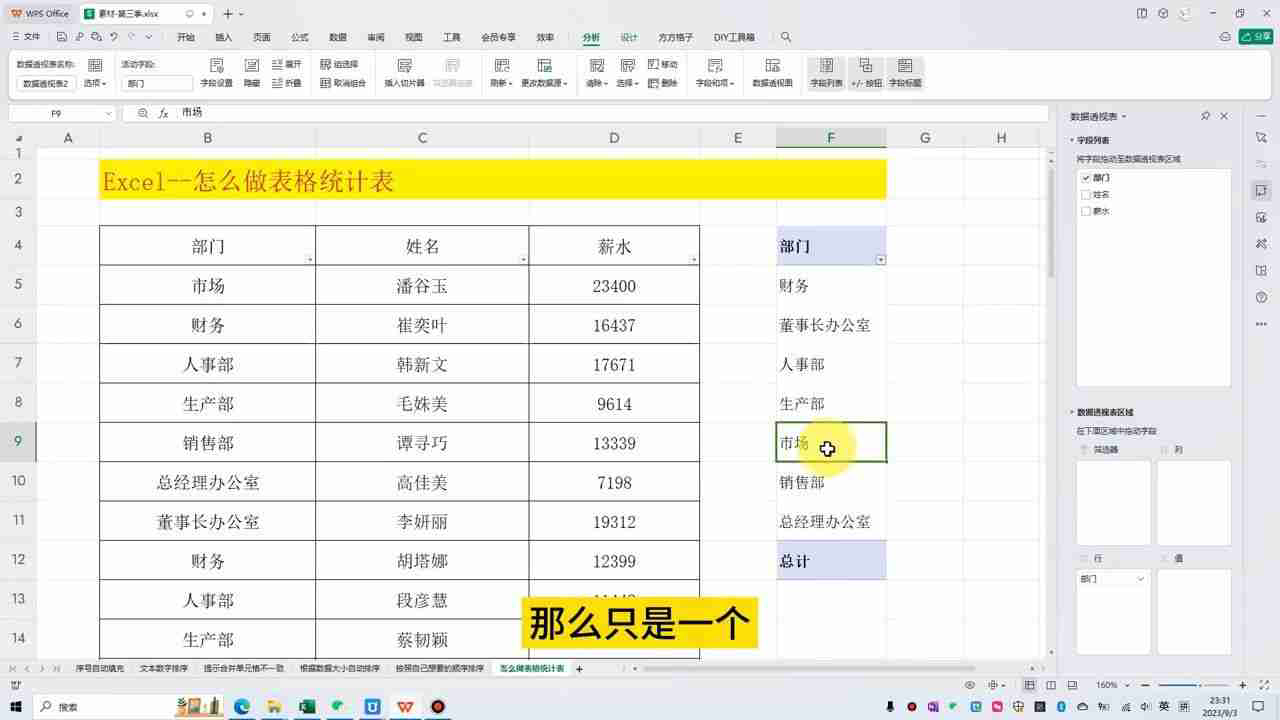
Task: Open the 字段和项 dropdown
Action: 715,84
